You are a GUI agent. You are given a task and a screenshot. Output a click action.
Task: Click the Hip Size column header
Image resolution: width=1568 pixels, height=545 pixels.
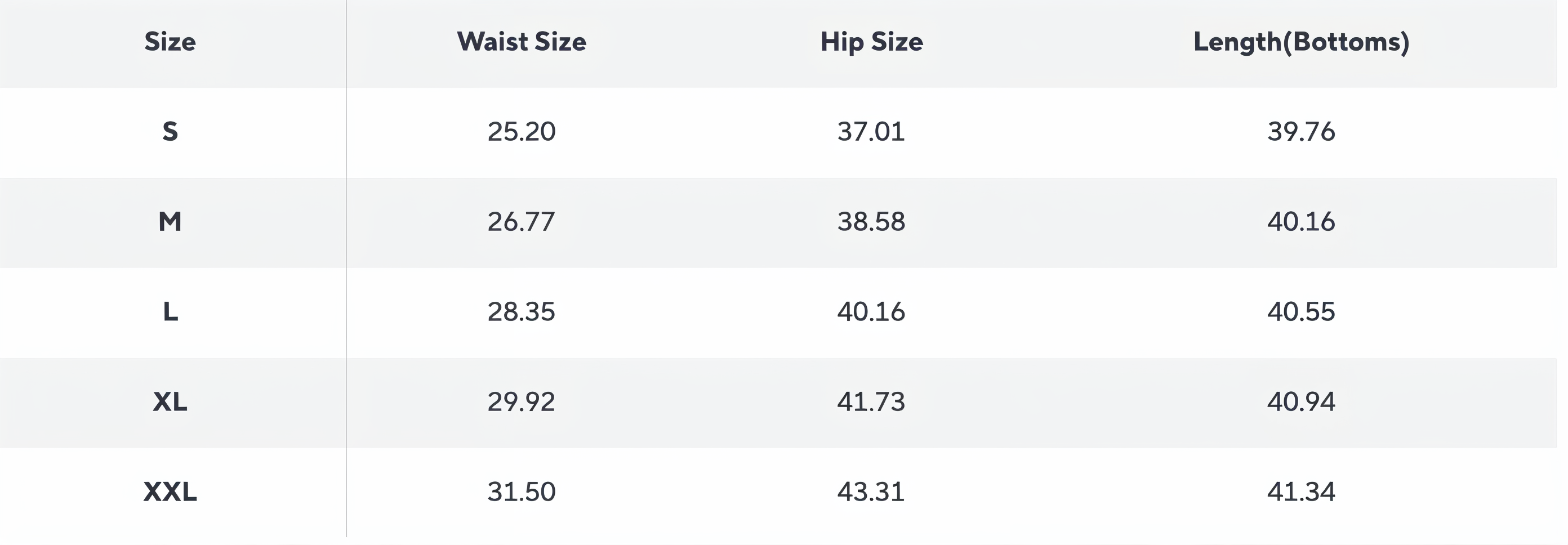[x=872, y=42]
